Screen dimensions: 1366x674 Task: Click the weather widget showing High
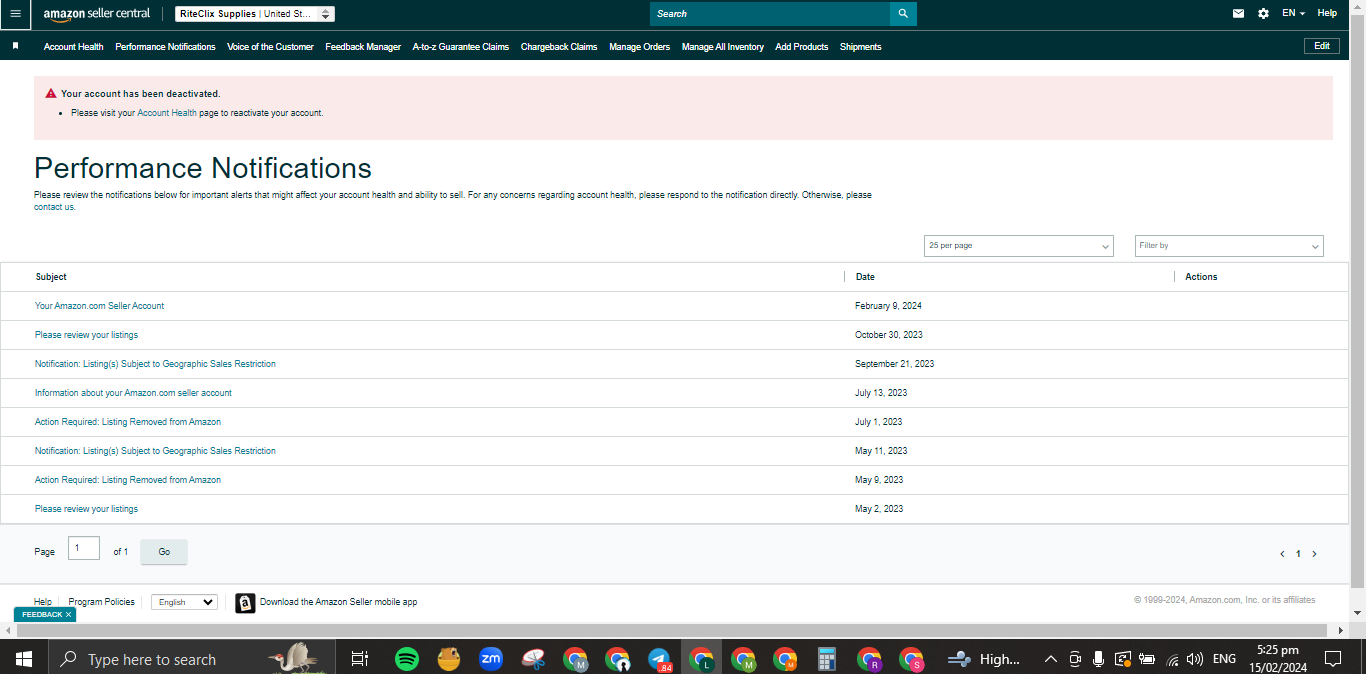click(x=984, y=659)
